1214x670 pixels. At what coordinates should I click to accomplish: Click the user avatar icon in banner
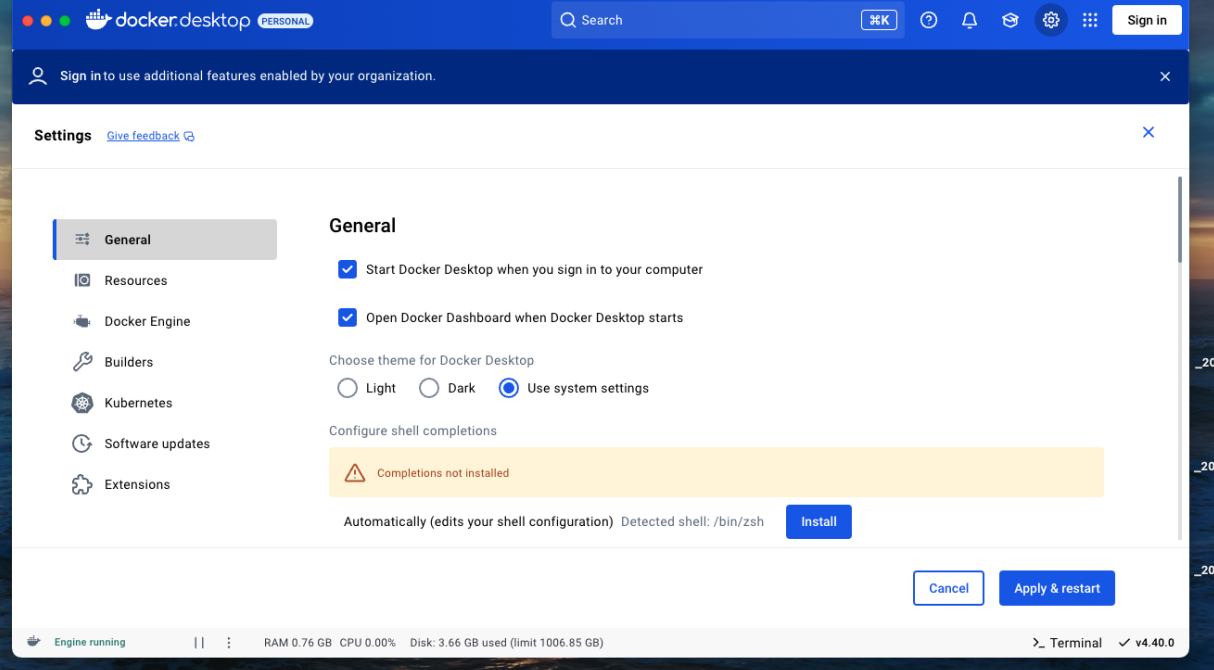38,76
